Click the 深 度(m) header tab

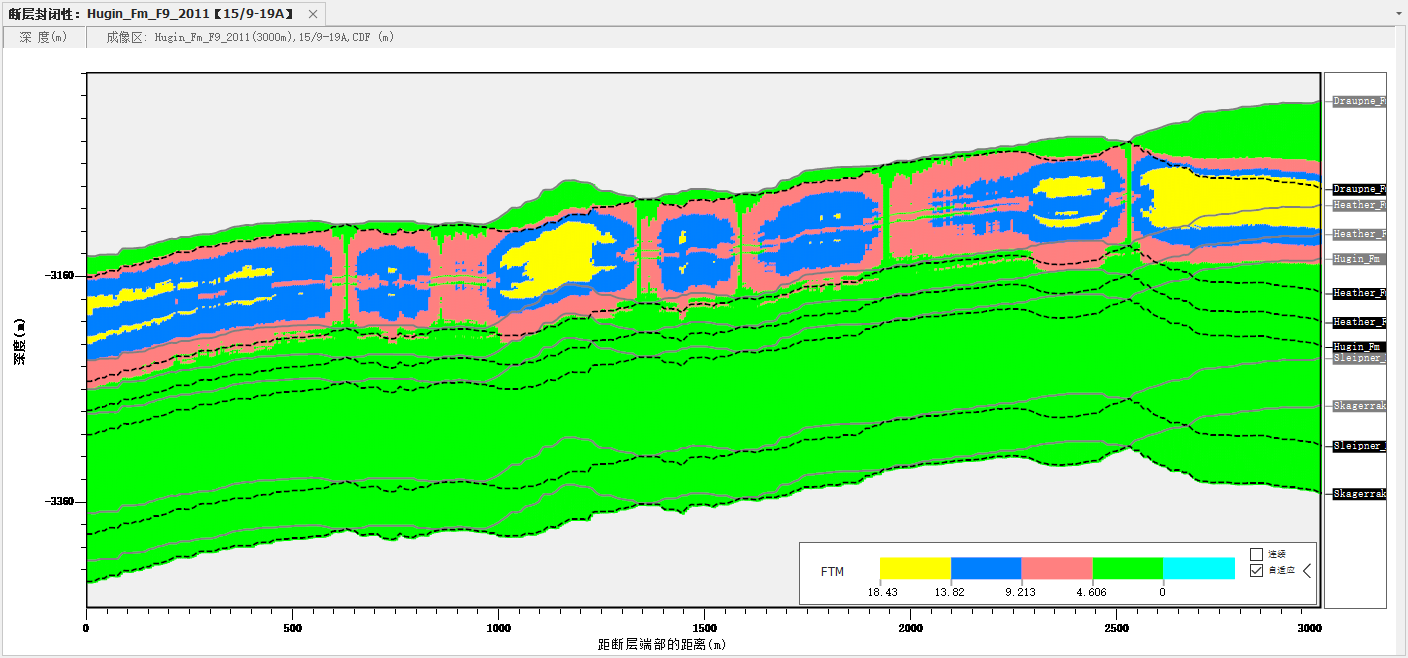click(x=44, y=37)
